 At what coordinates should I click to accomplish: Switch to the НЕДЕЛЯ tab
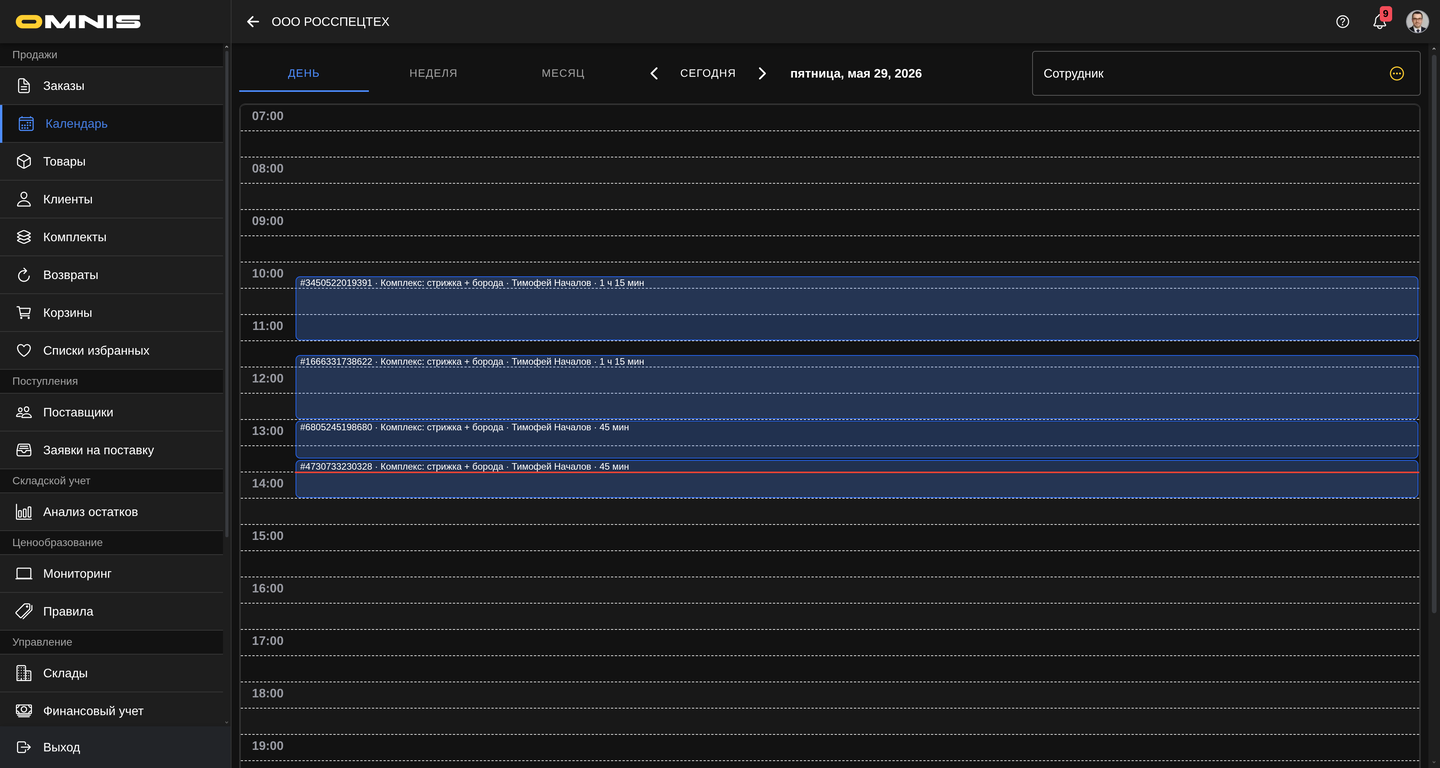(433, 74)
